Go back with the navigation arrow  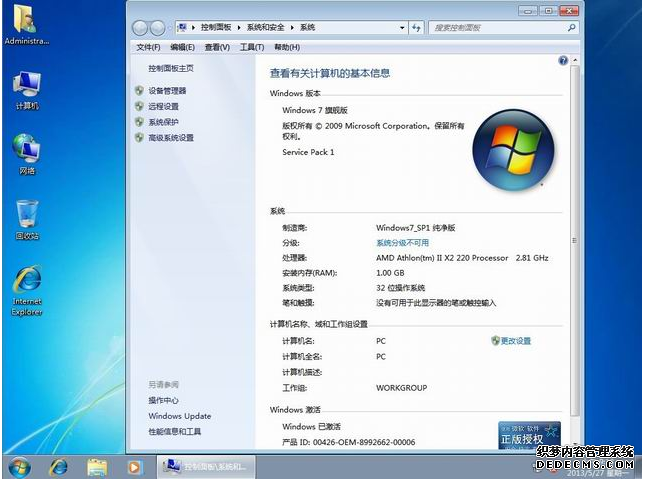[140, 28]
